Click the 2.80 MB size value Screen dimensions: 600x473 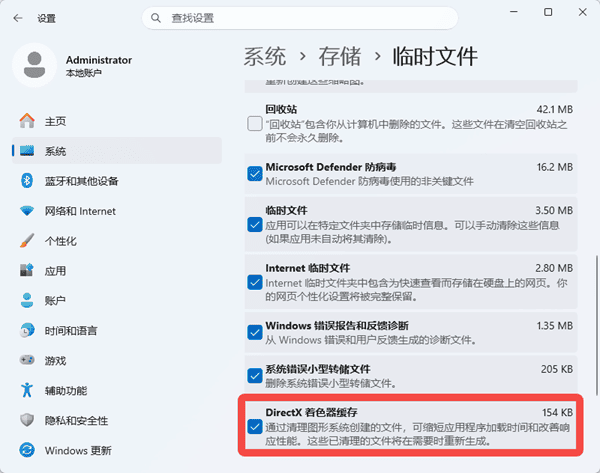554,268
